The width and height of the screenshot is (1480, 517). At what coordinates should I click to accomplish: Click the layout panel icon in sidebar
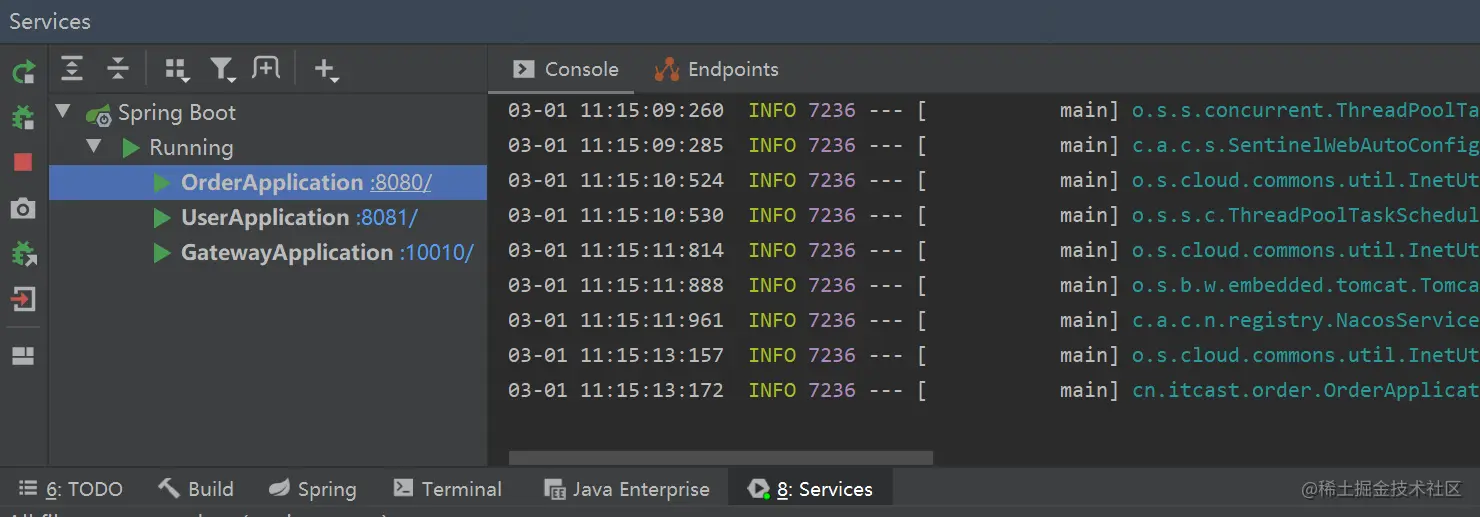[23, 356]
